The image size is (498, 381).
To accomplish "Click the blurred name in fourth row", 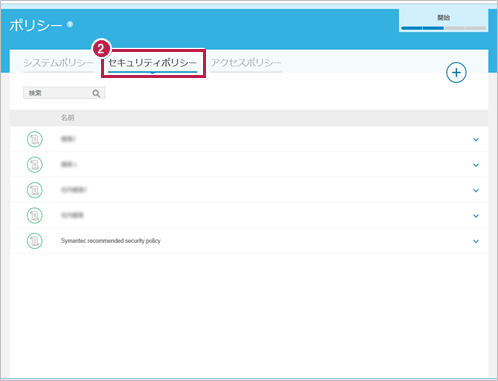I will click(x=72, y=215).
